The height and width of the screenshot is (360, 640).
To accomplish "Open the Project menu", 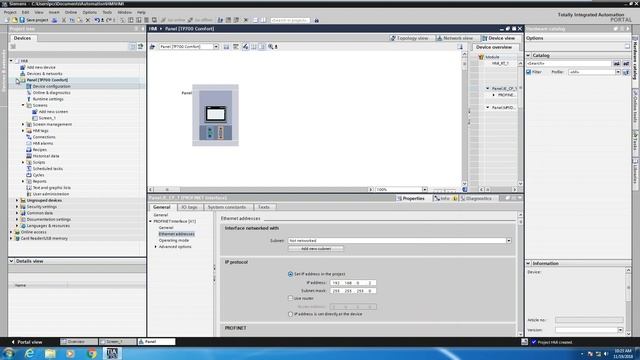I will point(10,12).
